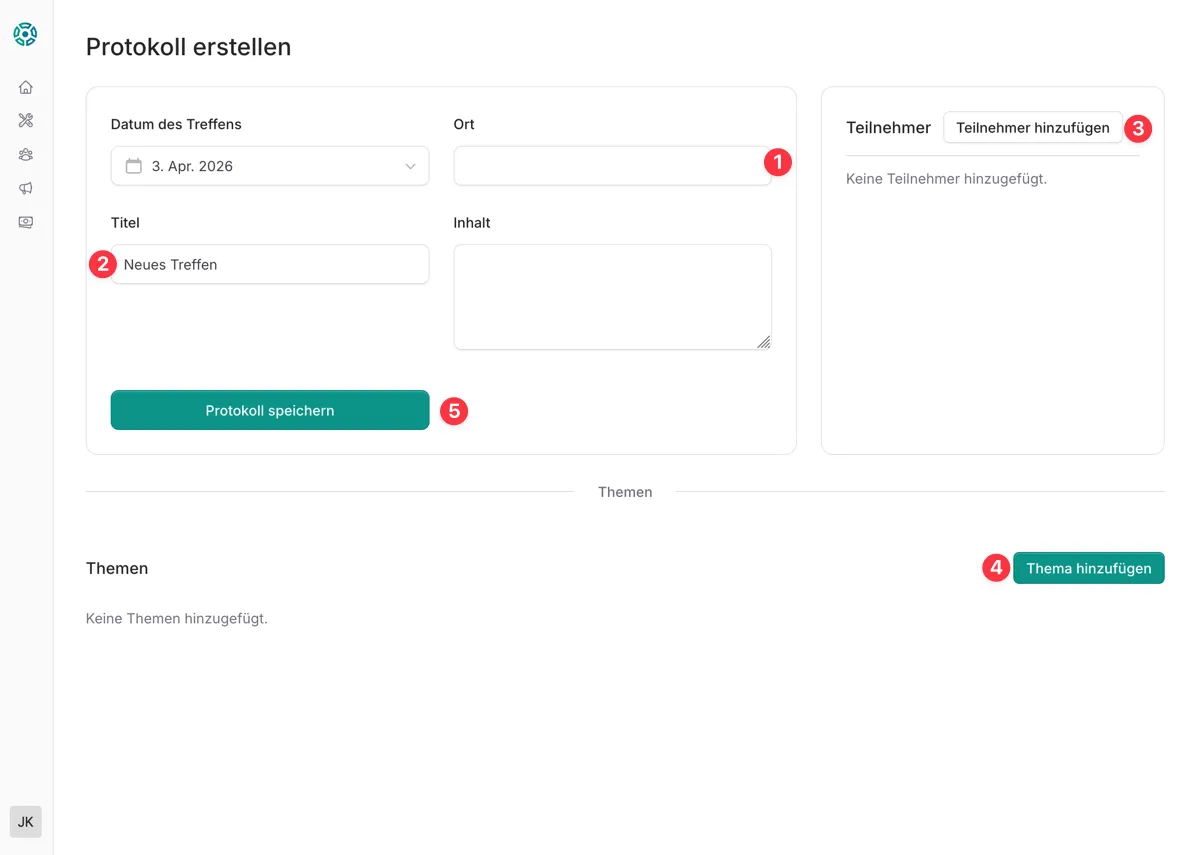Viewport: 1193px width, 855px height.
Task: Click the red marker number 1
Action: [777, 160]
